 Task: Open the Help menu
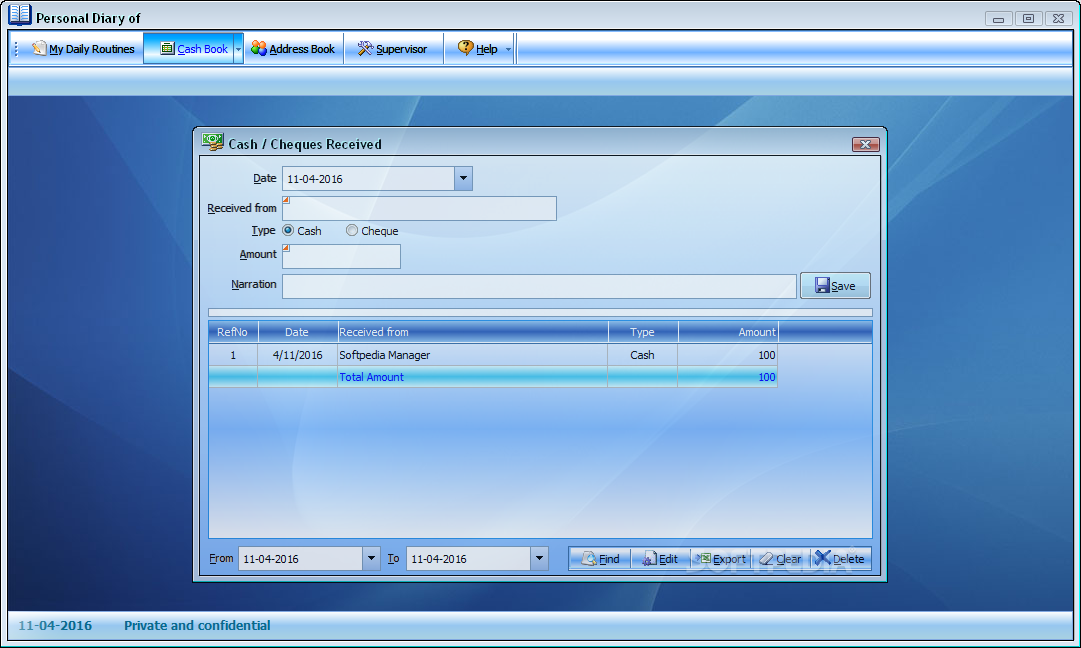pos(478,49)
